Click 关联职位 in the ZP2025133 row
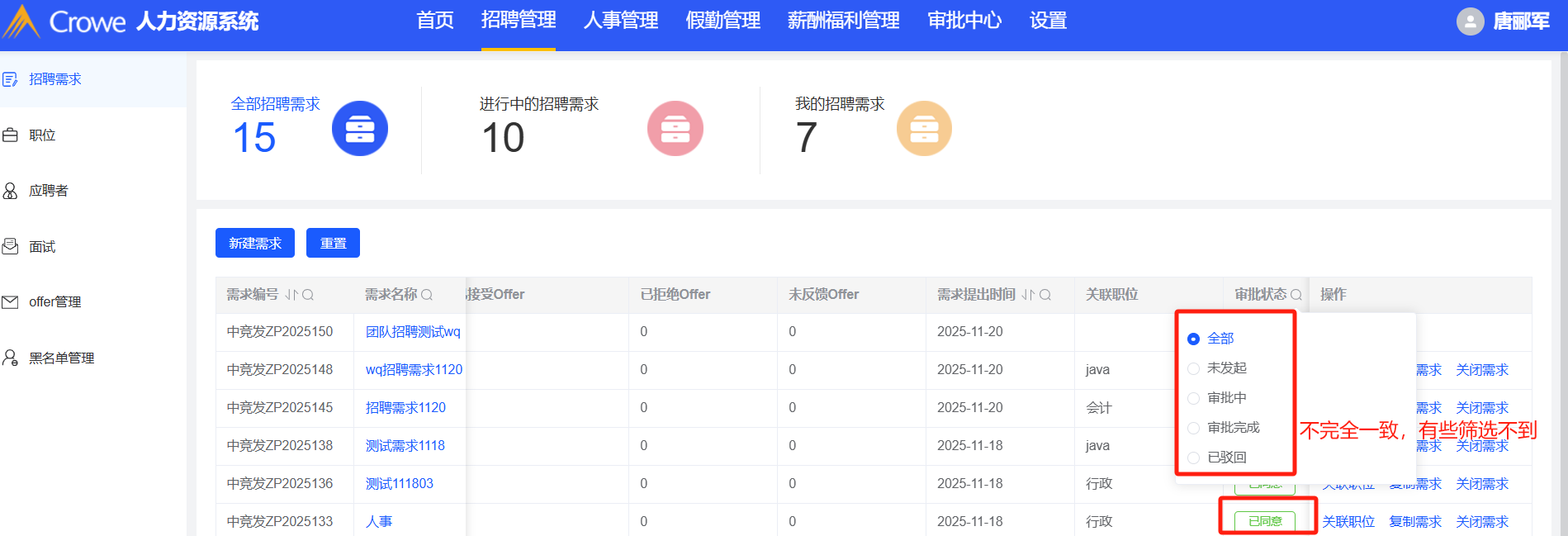Screen dimensions: 1568x536 click(1348, 522)
